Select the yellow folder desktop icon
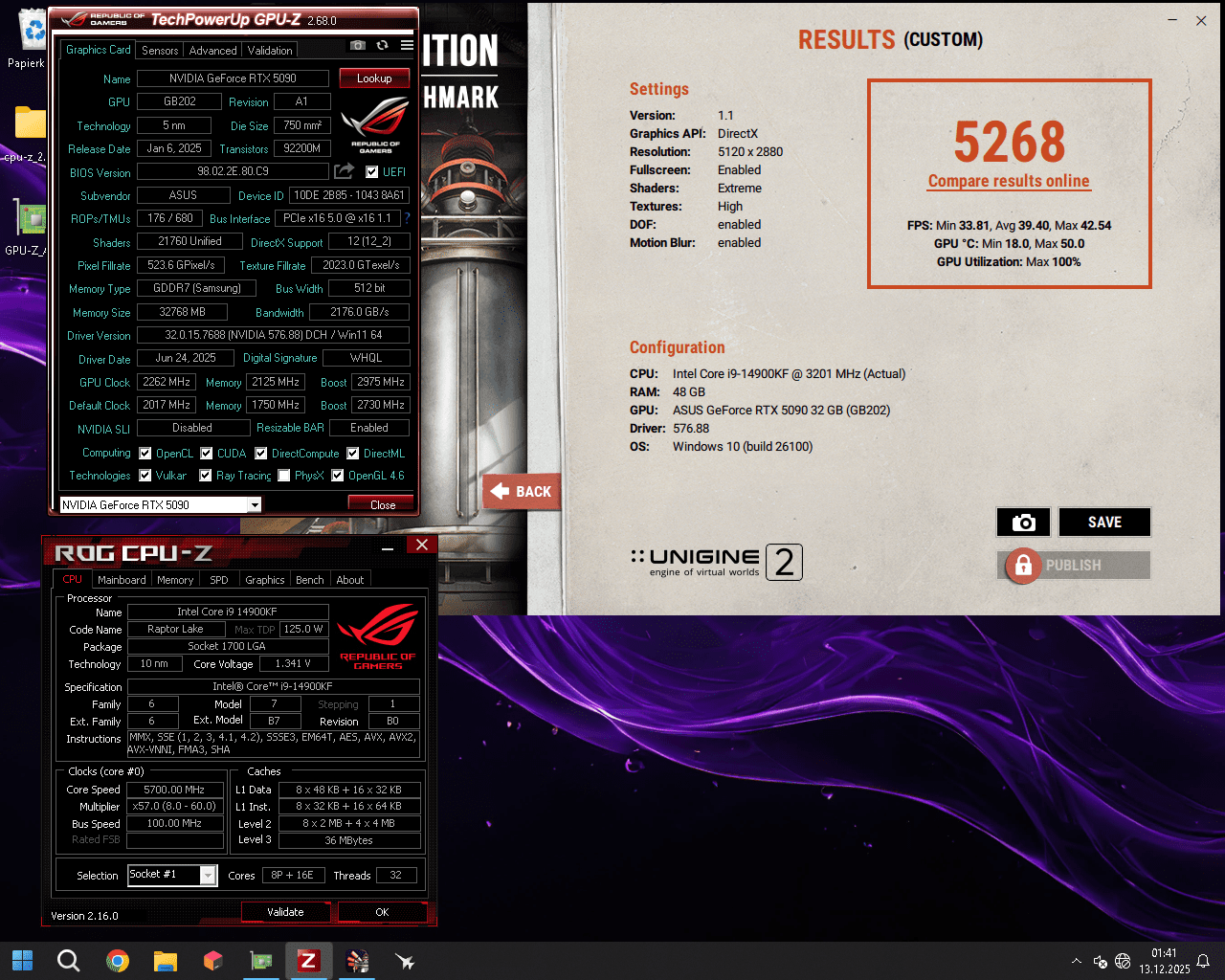Viewport: 1225px width, 980px height. tap(30, 122)
